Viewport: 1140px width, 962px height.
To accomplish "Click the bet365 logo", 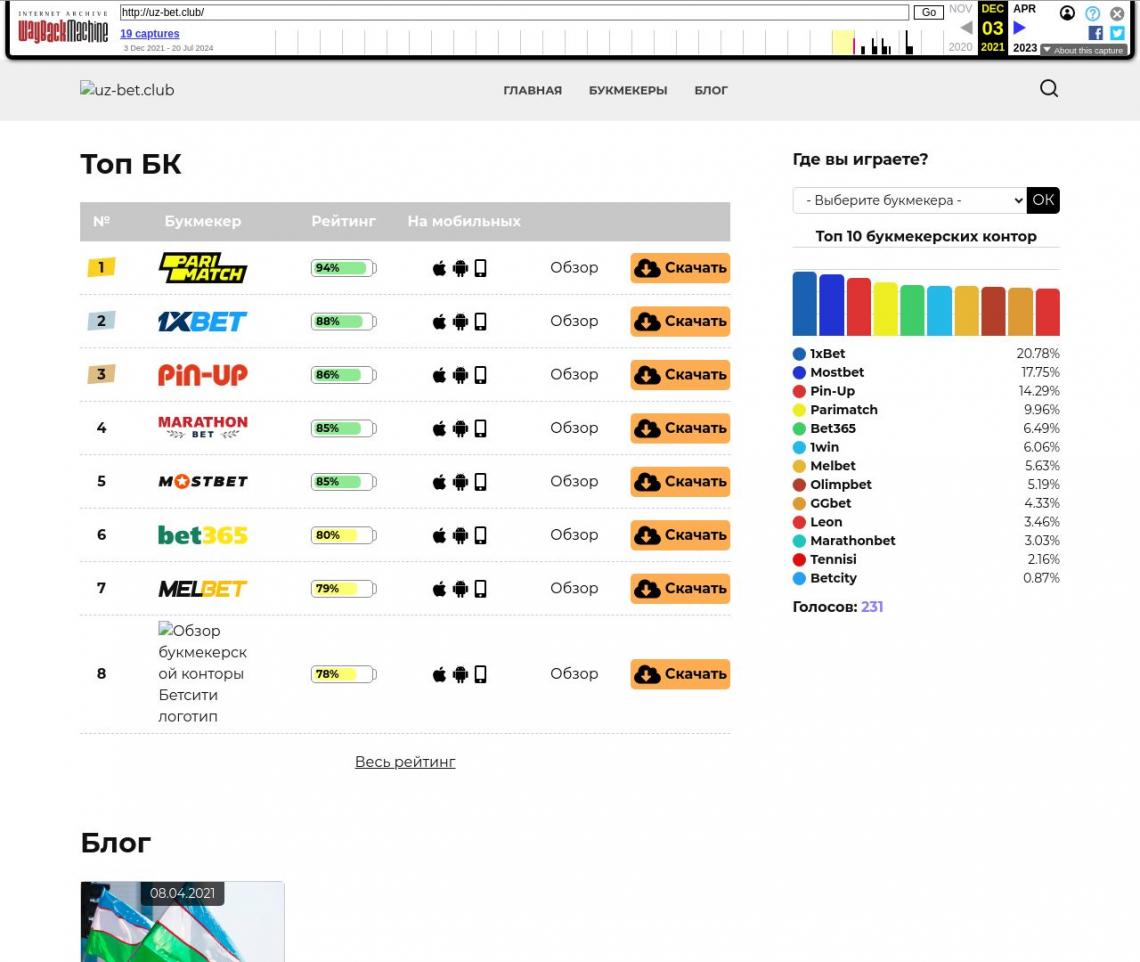I will pos(203,535).
